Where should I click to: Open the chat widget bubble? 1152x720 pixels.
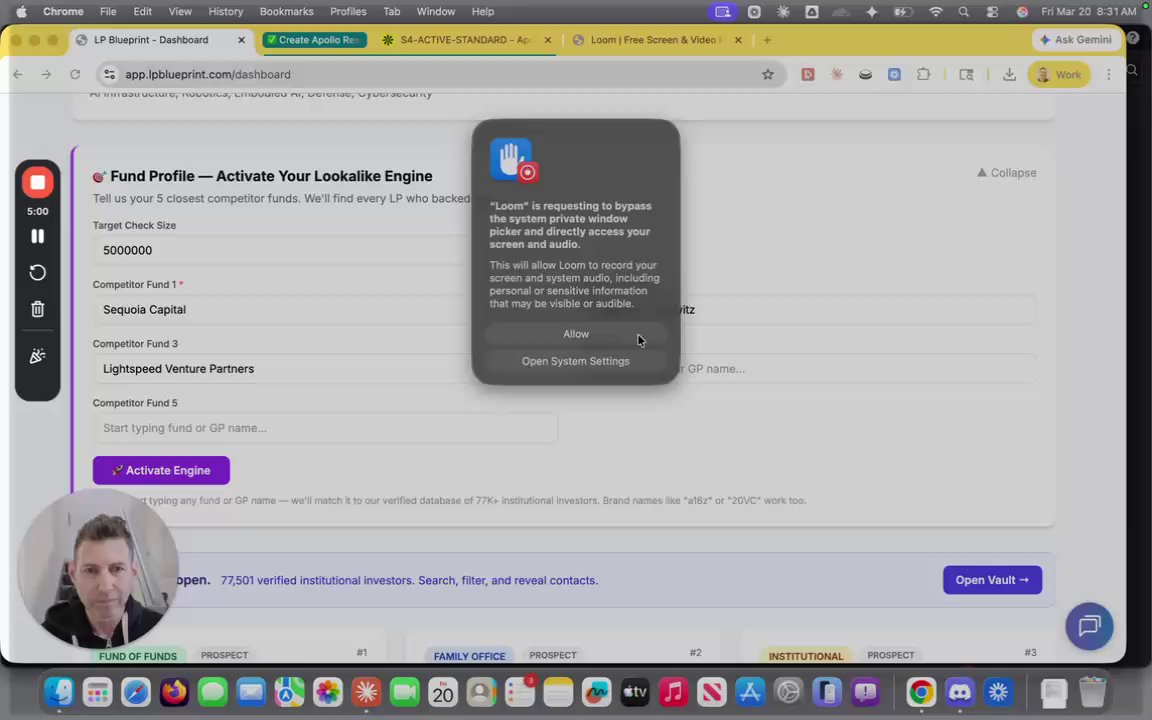(1089, 626)
